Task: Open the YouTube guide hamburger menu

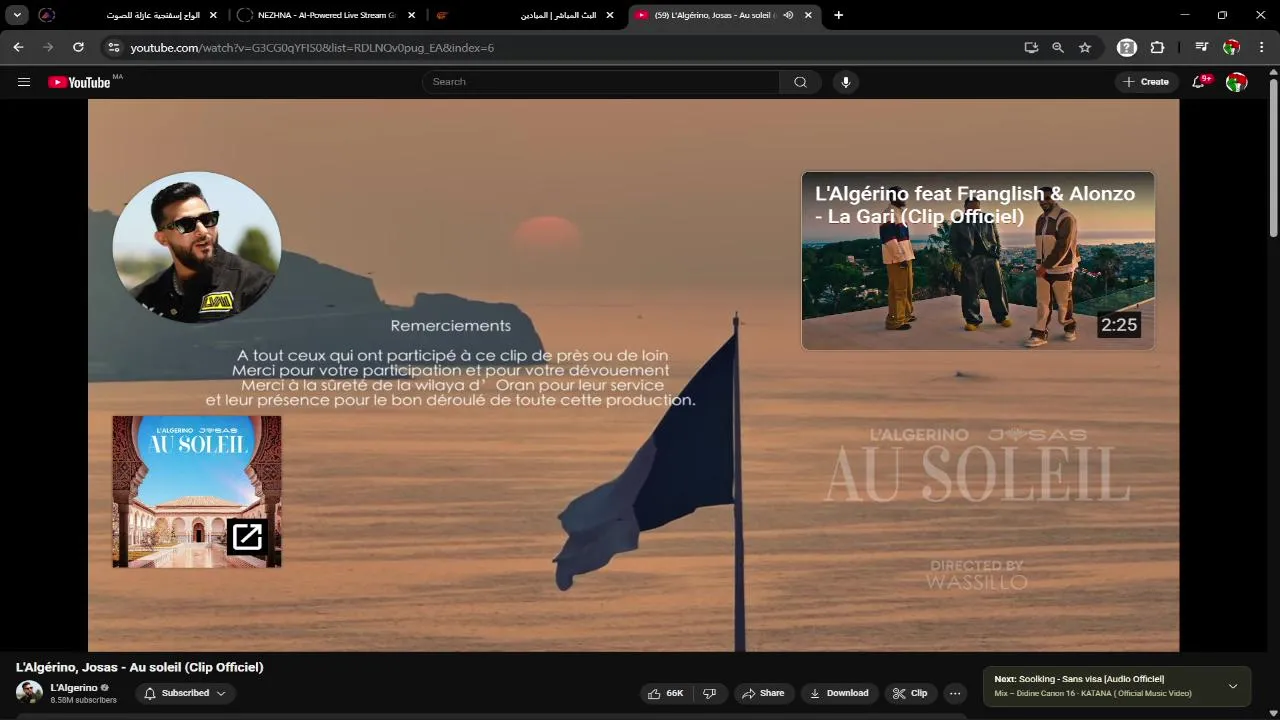Action: click(24, 82)
